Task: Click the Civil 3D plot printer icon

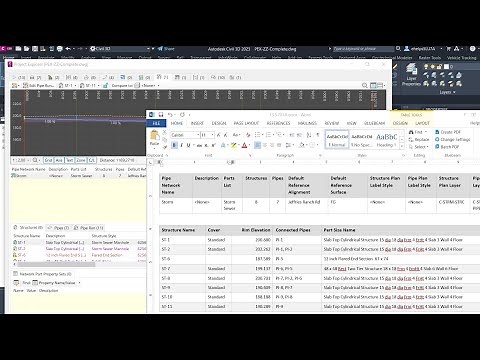Action: (x=60, y=49)
